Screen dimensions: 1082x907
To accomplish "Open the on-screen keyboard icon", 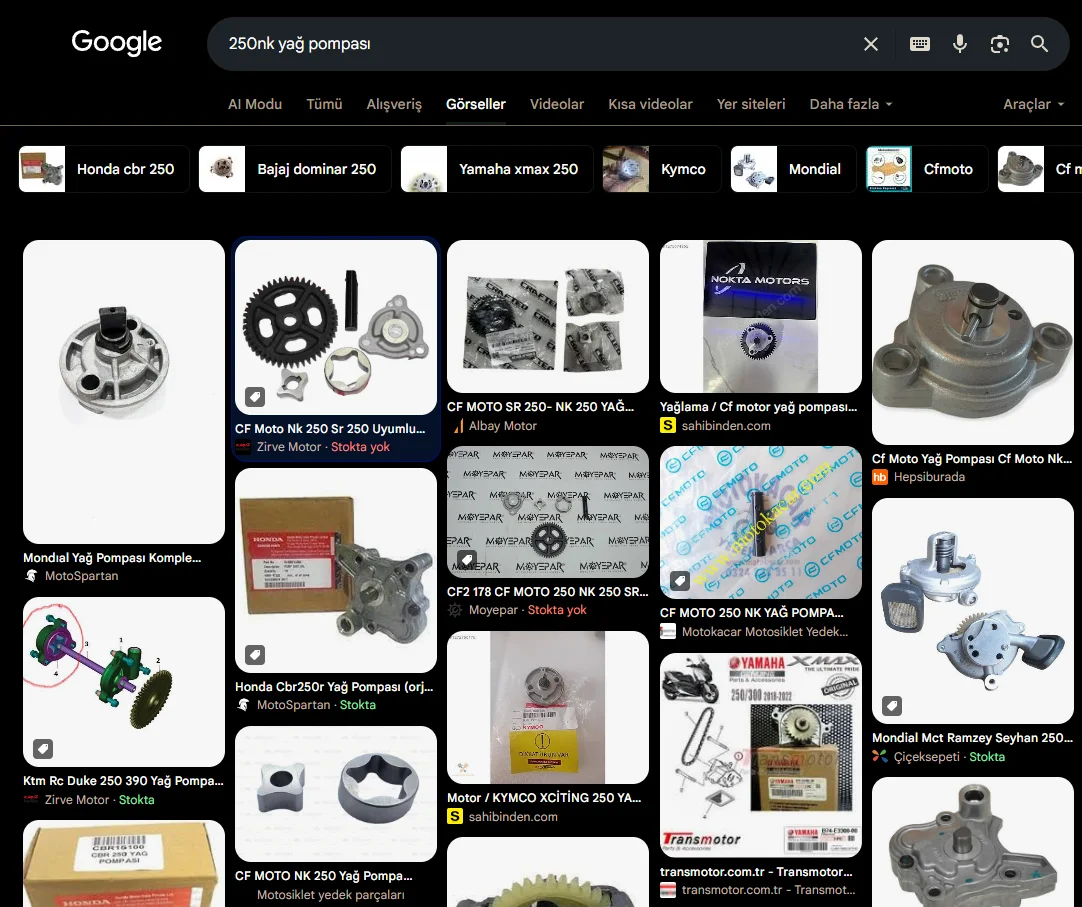I will [x=920, y=44].
